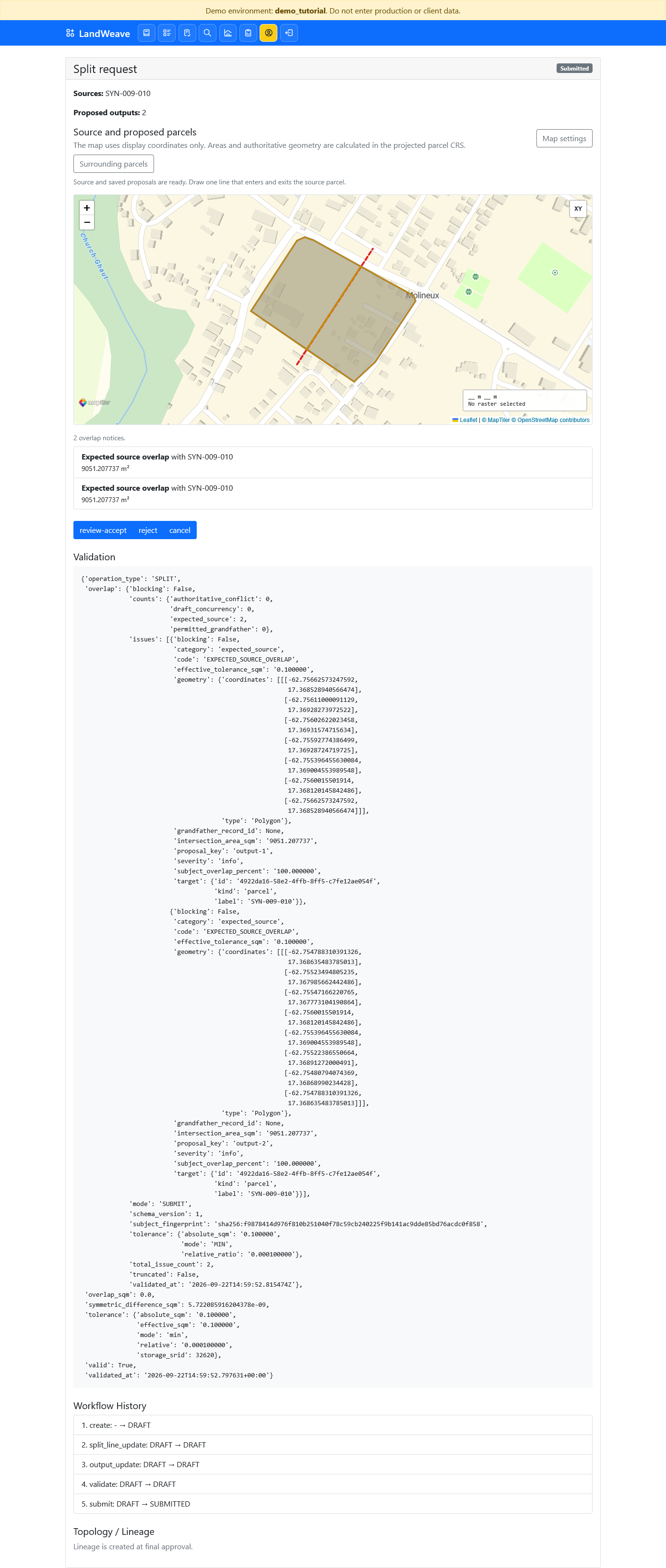Click the reject action
666x1568 pixels.
pos(148,530)
